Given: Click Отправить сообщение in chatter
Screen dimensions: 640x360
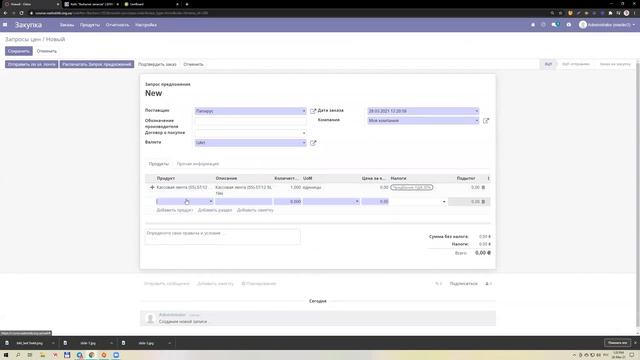Looking at the screenshot, I should [x=167, y=284].
